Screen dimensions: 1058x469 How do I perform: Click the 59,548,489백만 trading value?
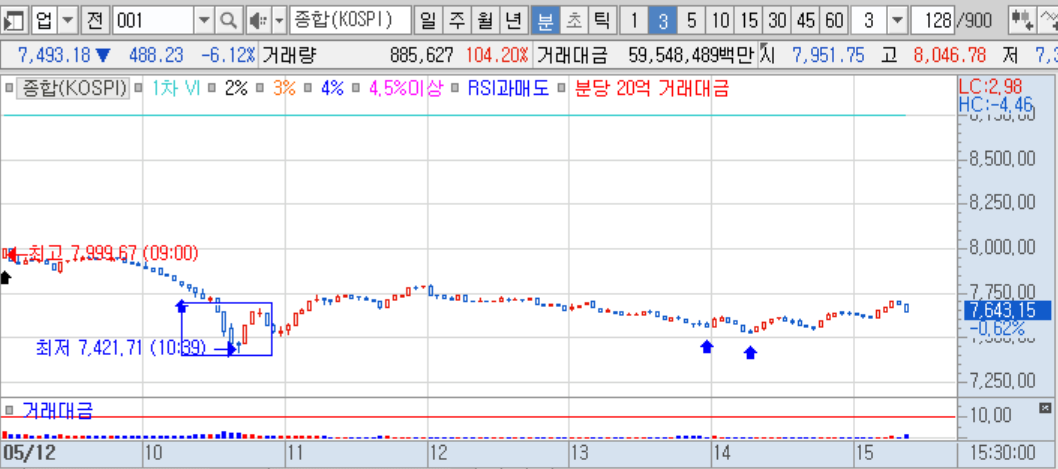click(x=690, y=55)
